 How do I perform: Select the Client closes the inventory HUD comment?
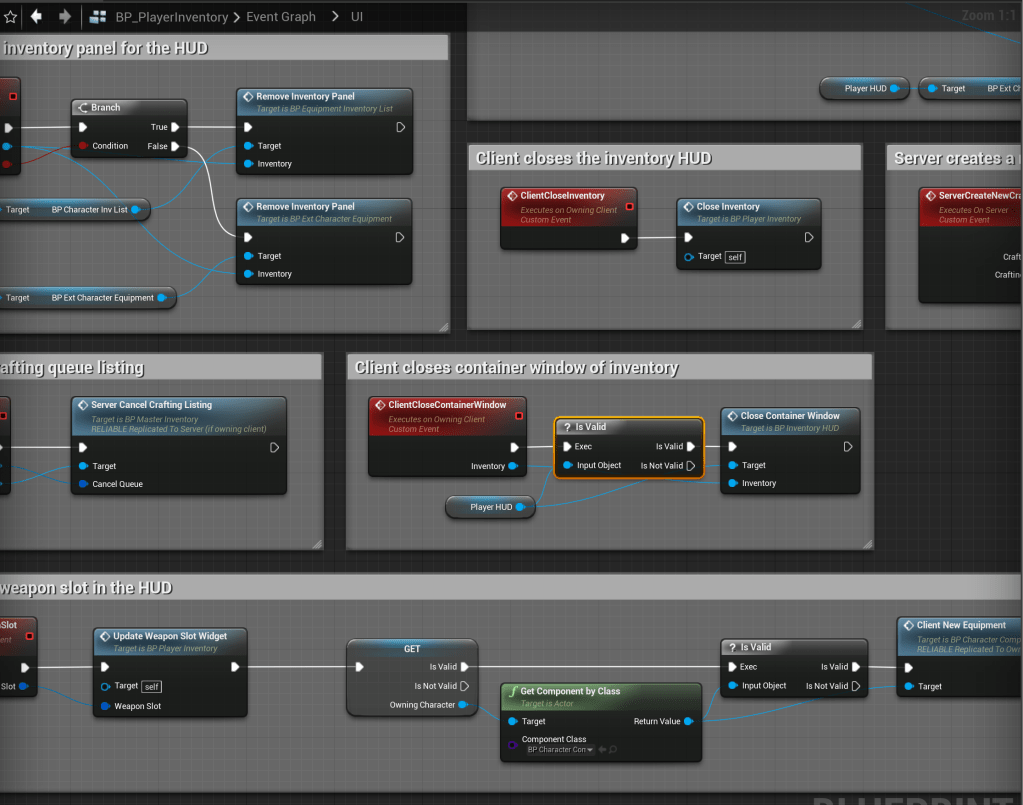tap(664, 159)
